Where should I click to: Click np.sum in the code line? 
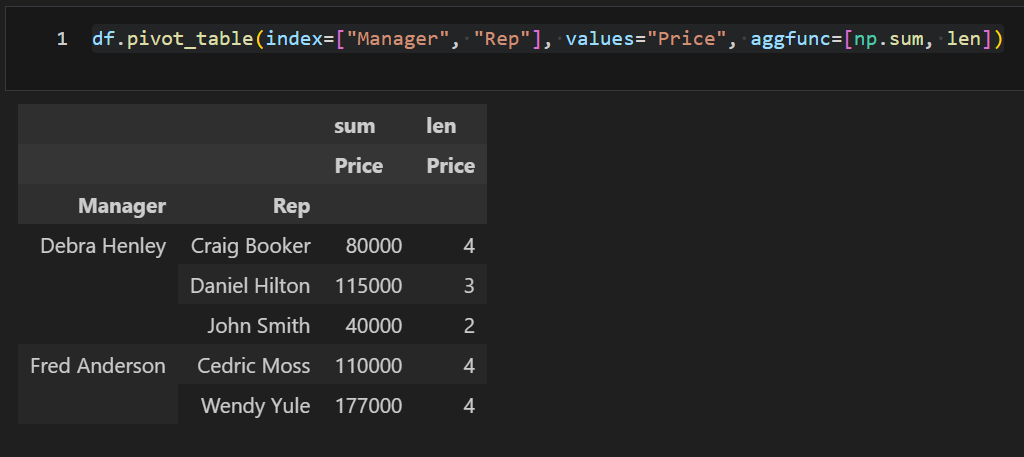coord(893,40)
